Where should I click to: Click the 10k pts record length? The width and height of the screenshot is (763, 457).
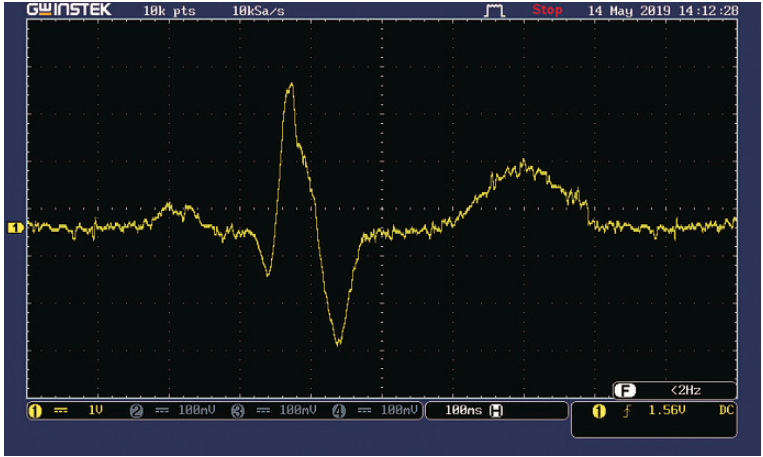(x=169, y=11)
